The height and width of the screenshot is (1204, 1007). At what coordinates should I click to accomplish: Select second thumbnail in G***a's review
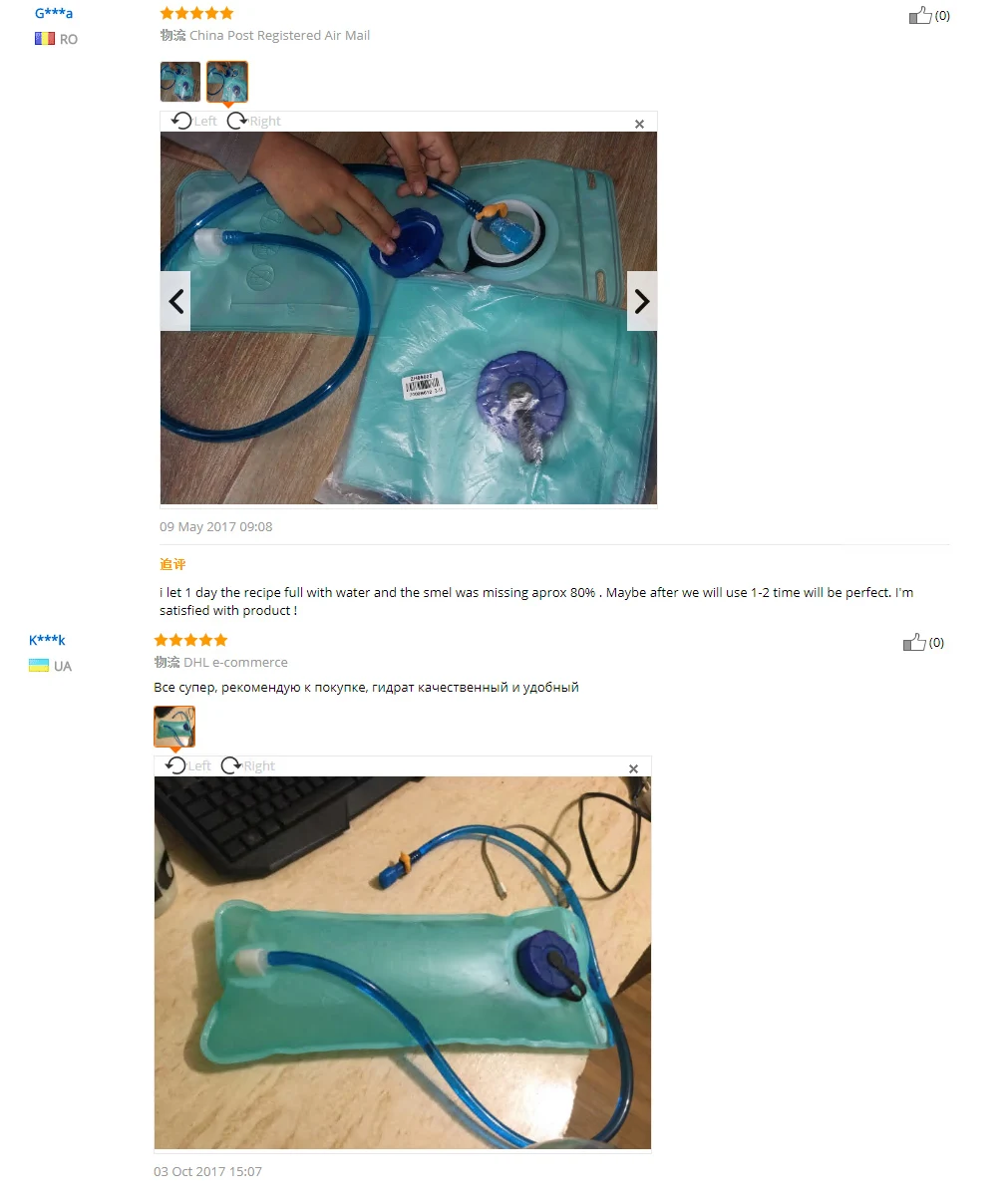point(227,82)
